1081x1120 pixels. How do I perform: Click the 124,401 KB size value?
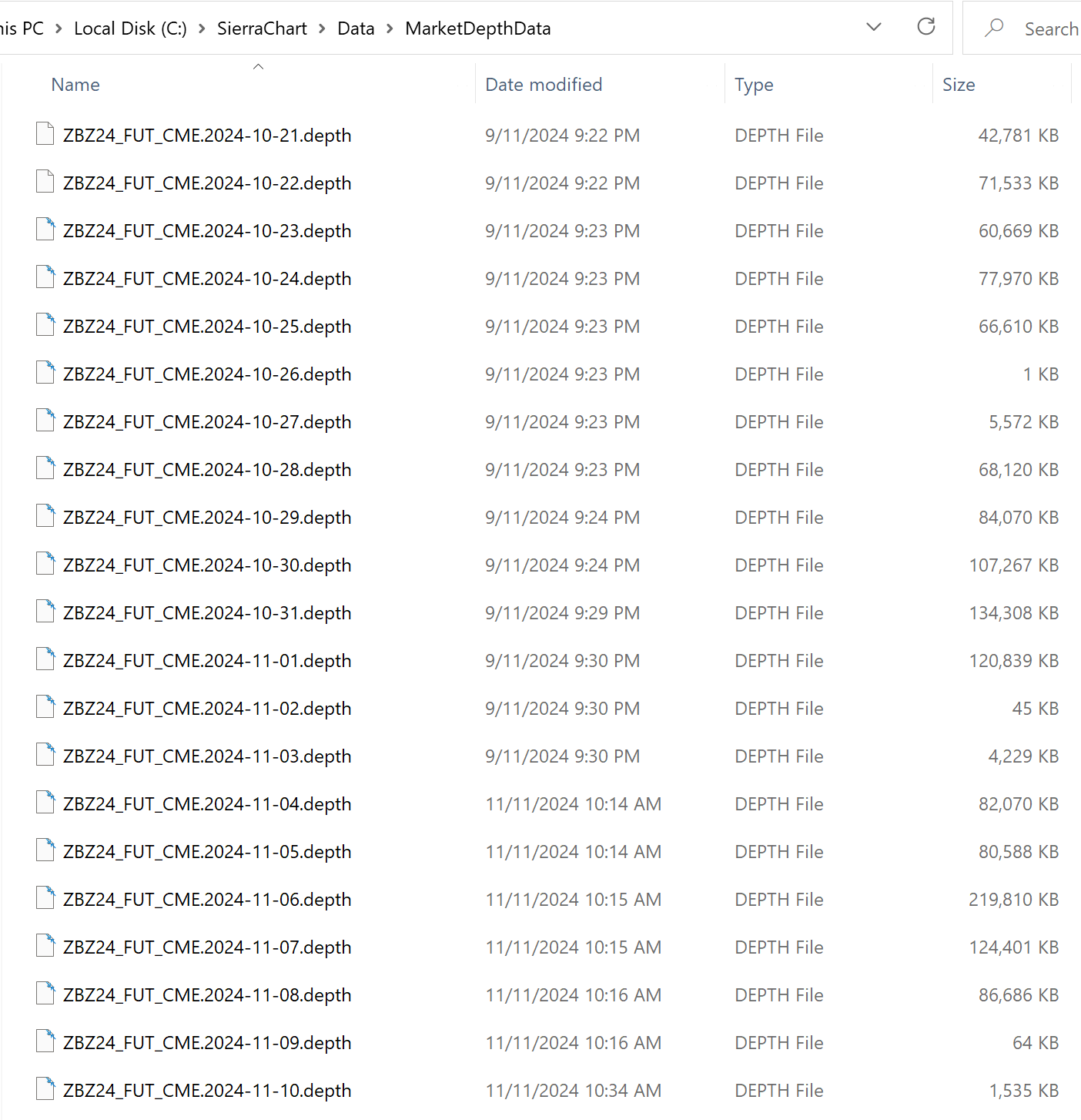coord(1014,947)
